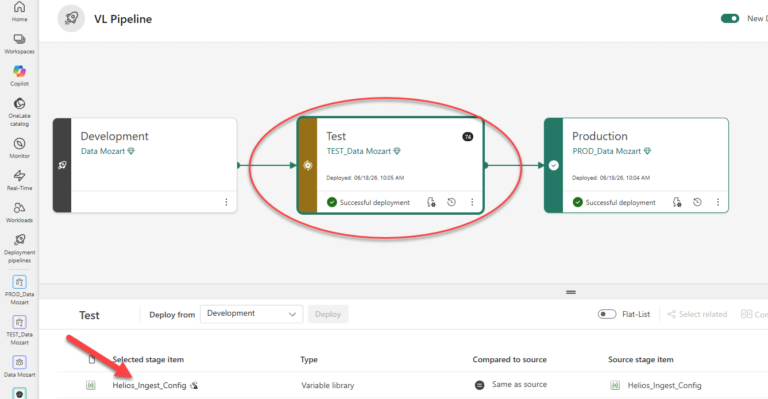Open TEST_Data Mozart workspace in sidebar
This screenshot has width=768, height=399.
tap(20, 330)
